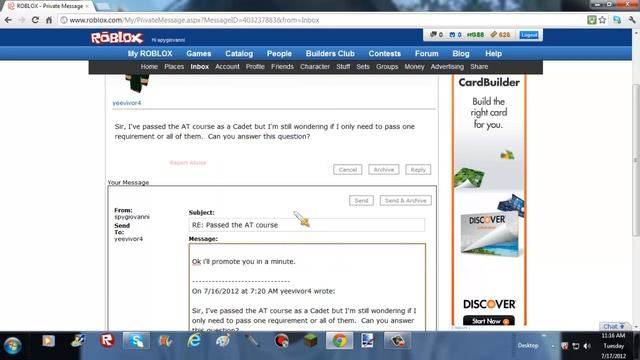Open the Games menu item

point(199,53)
